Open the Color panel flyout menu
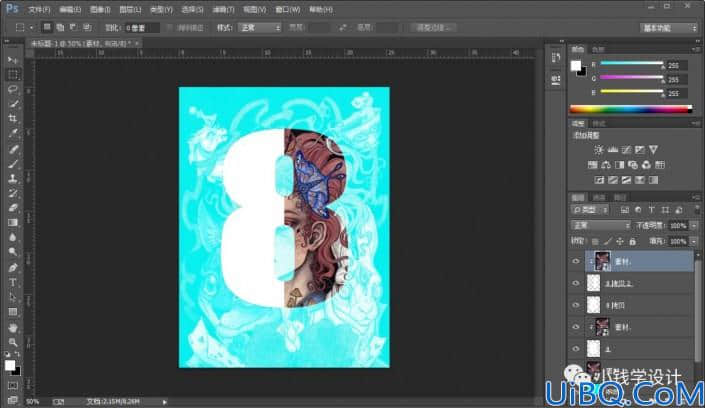705x408 pixels. pos(696,49)
